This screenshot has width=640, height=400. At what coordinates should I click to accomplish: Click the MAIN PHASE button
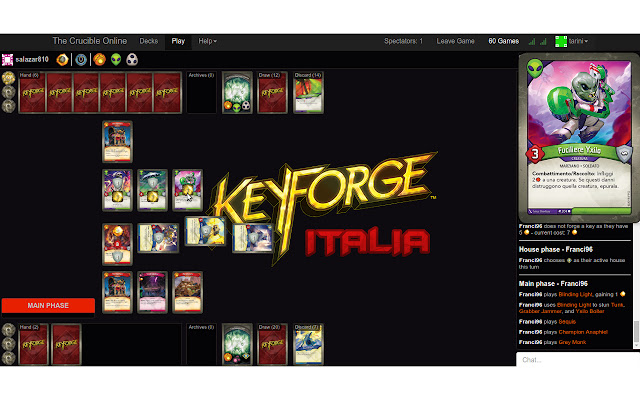pos(48,305)
